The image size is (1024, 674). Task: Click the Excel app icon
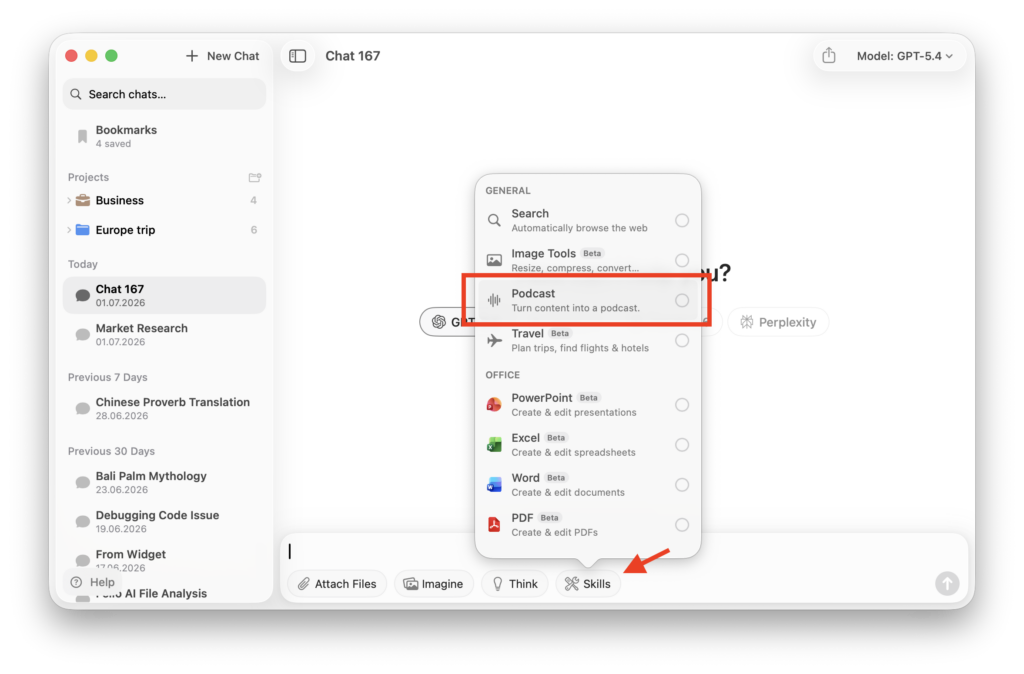pyautogui.click(x=494, y=445)
